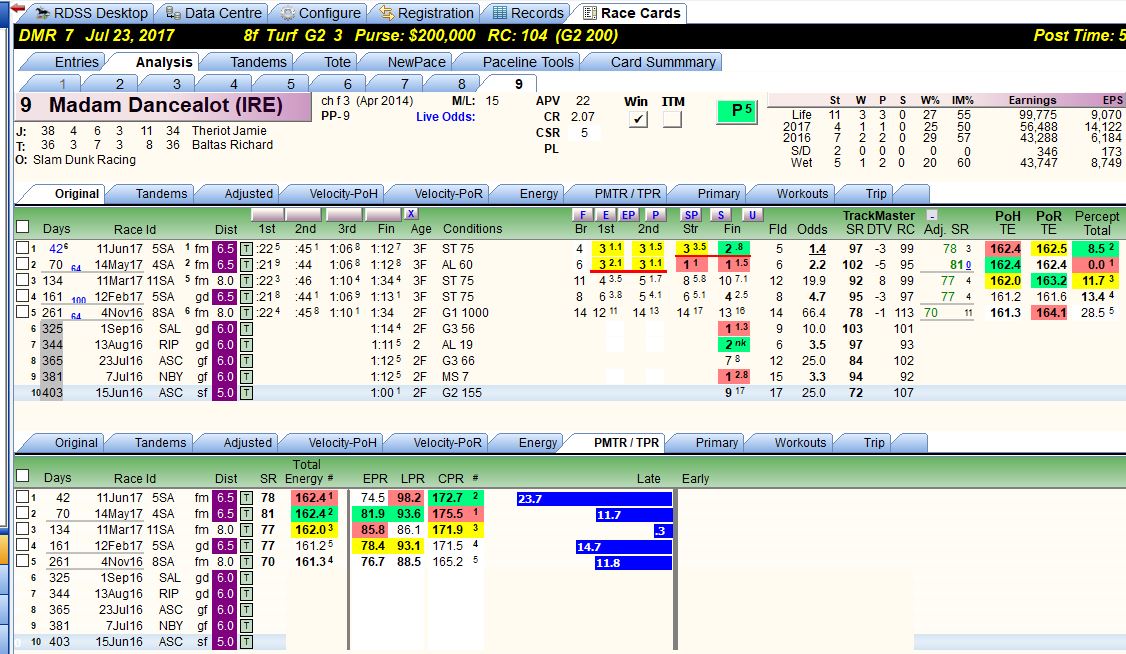The height and width of the screenshot is (654, 1126).
Task: Select horse tab number 7
Action: [x=404, y=84]
